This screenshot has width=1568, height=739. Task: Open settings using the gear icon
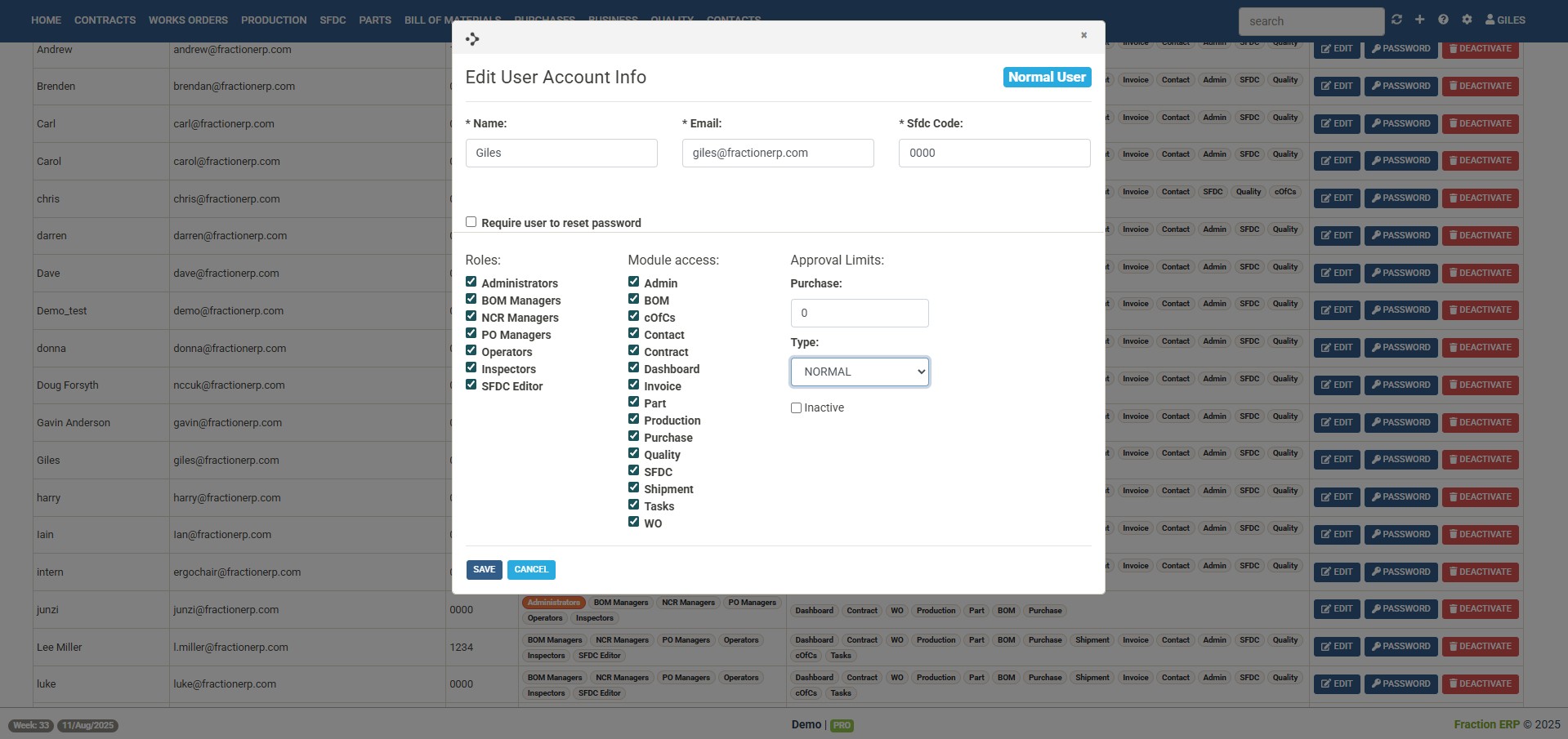tap(1467, 19)
